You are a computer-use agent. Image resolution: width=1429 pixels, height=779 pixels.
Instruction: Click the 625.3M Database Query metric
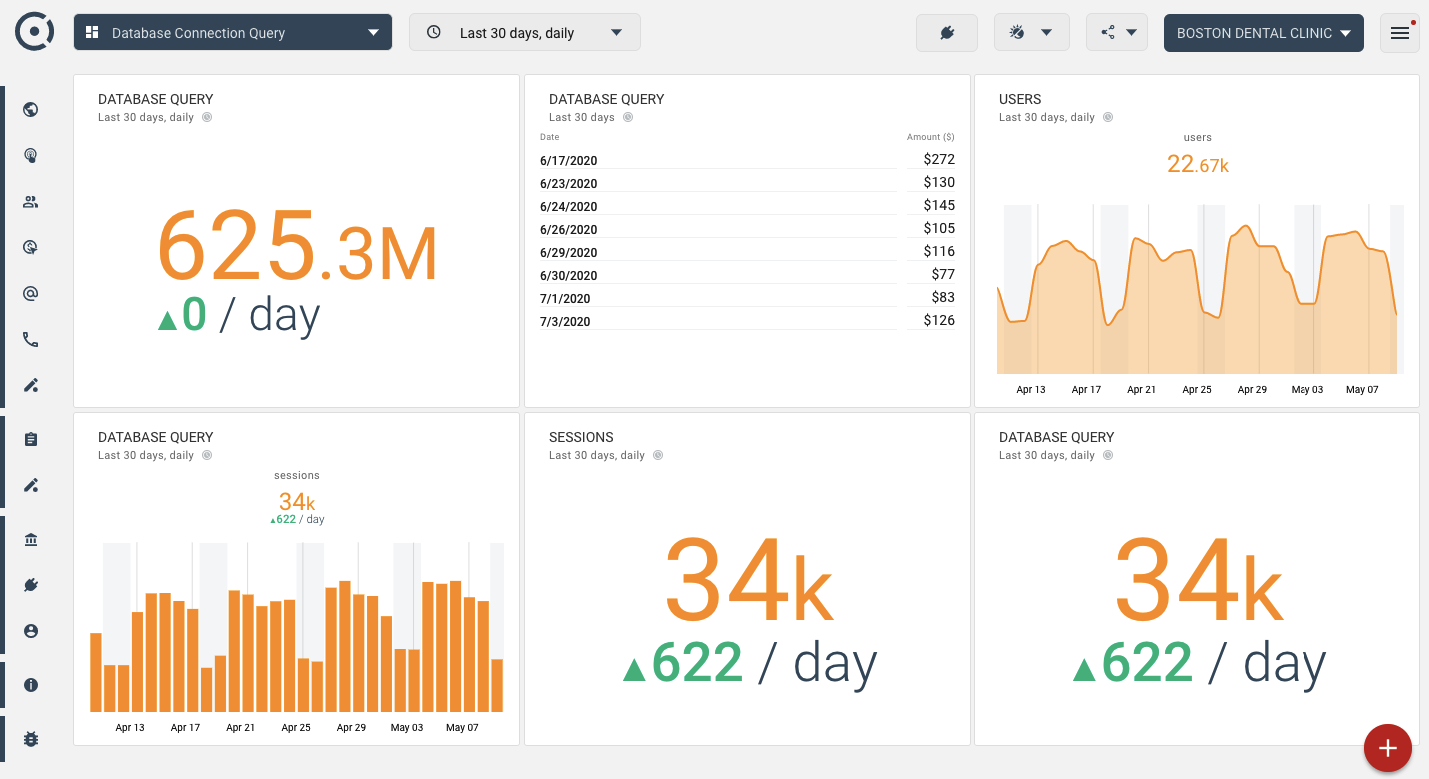297,246
